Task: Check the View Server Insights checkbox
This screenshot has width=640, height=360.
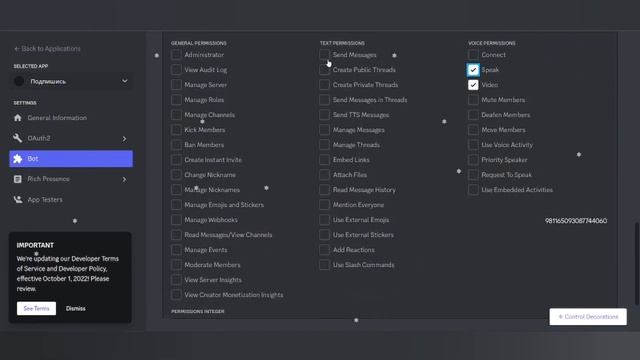Action: pos(176,280)
